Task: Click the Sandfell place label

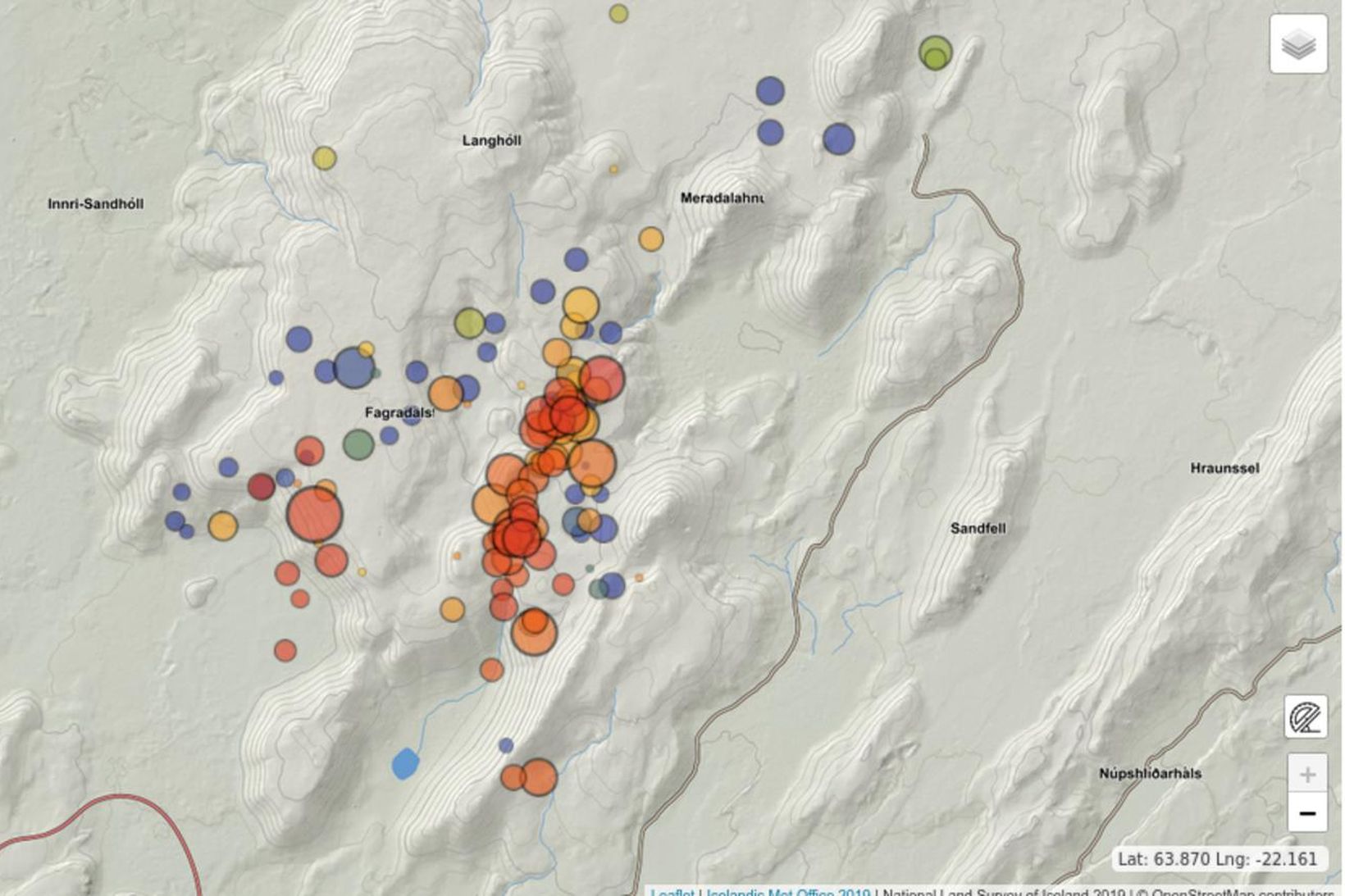Action: tap(978, 529)
